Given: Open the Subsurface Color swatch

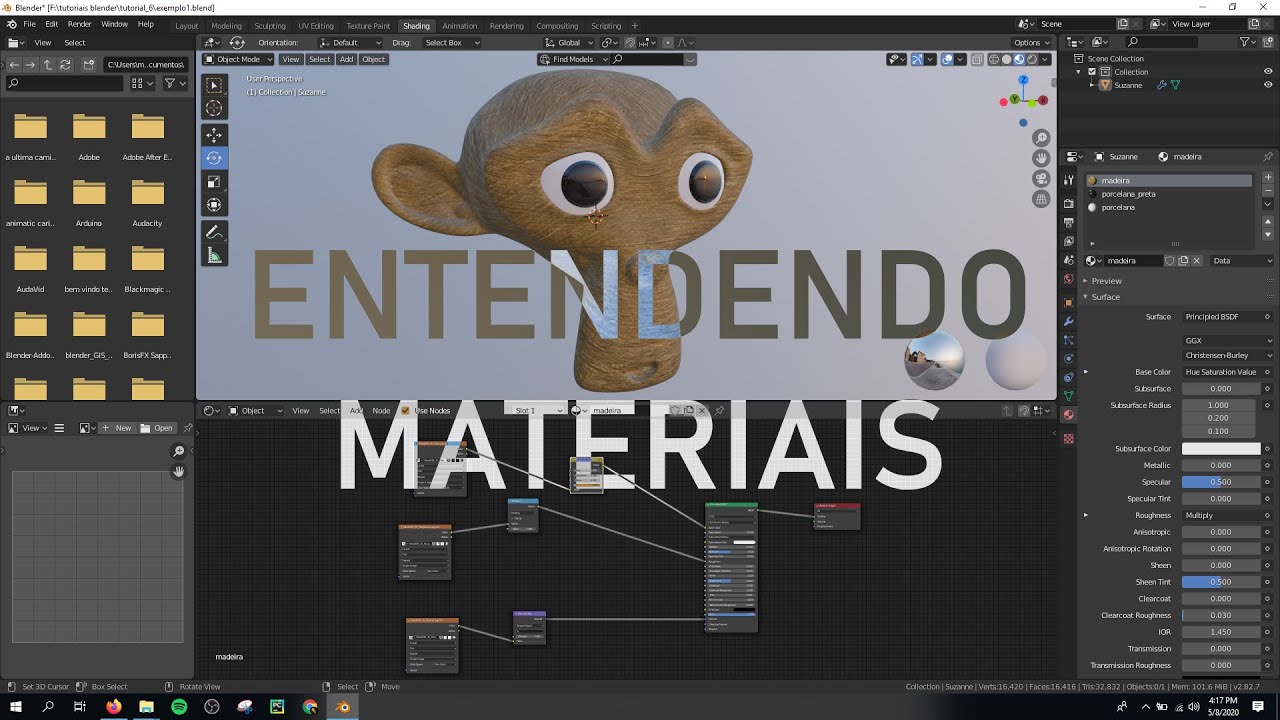Looking at the screenshot, I should click(1221, 449).
